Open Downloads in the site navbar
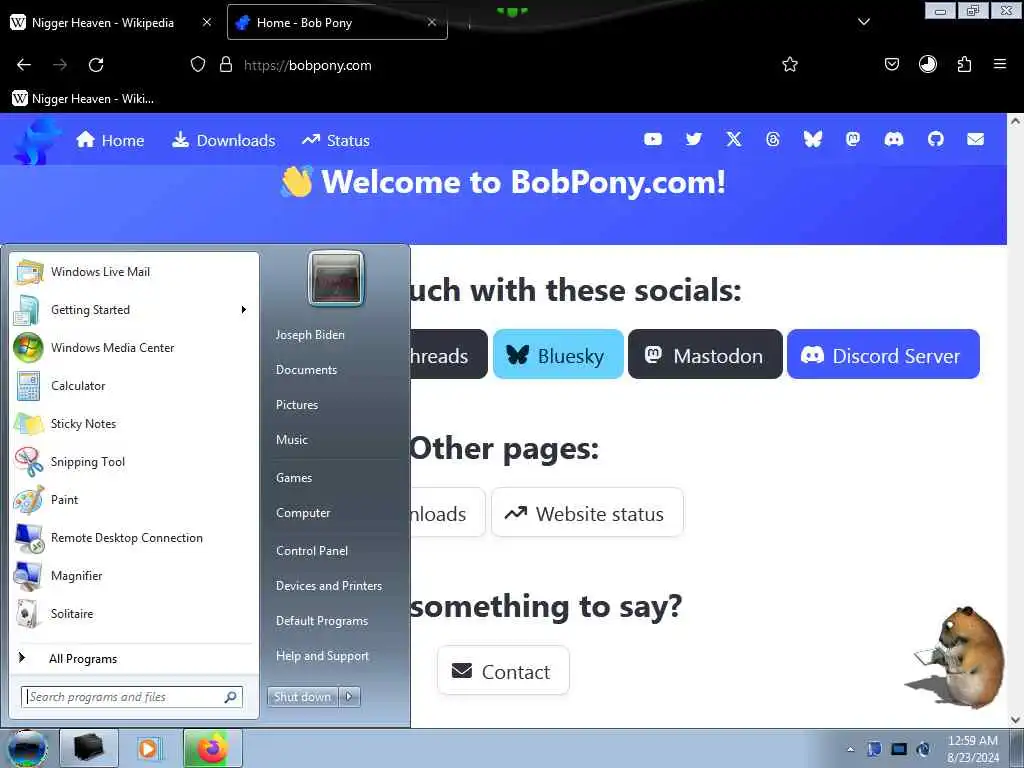 (223, 140)
